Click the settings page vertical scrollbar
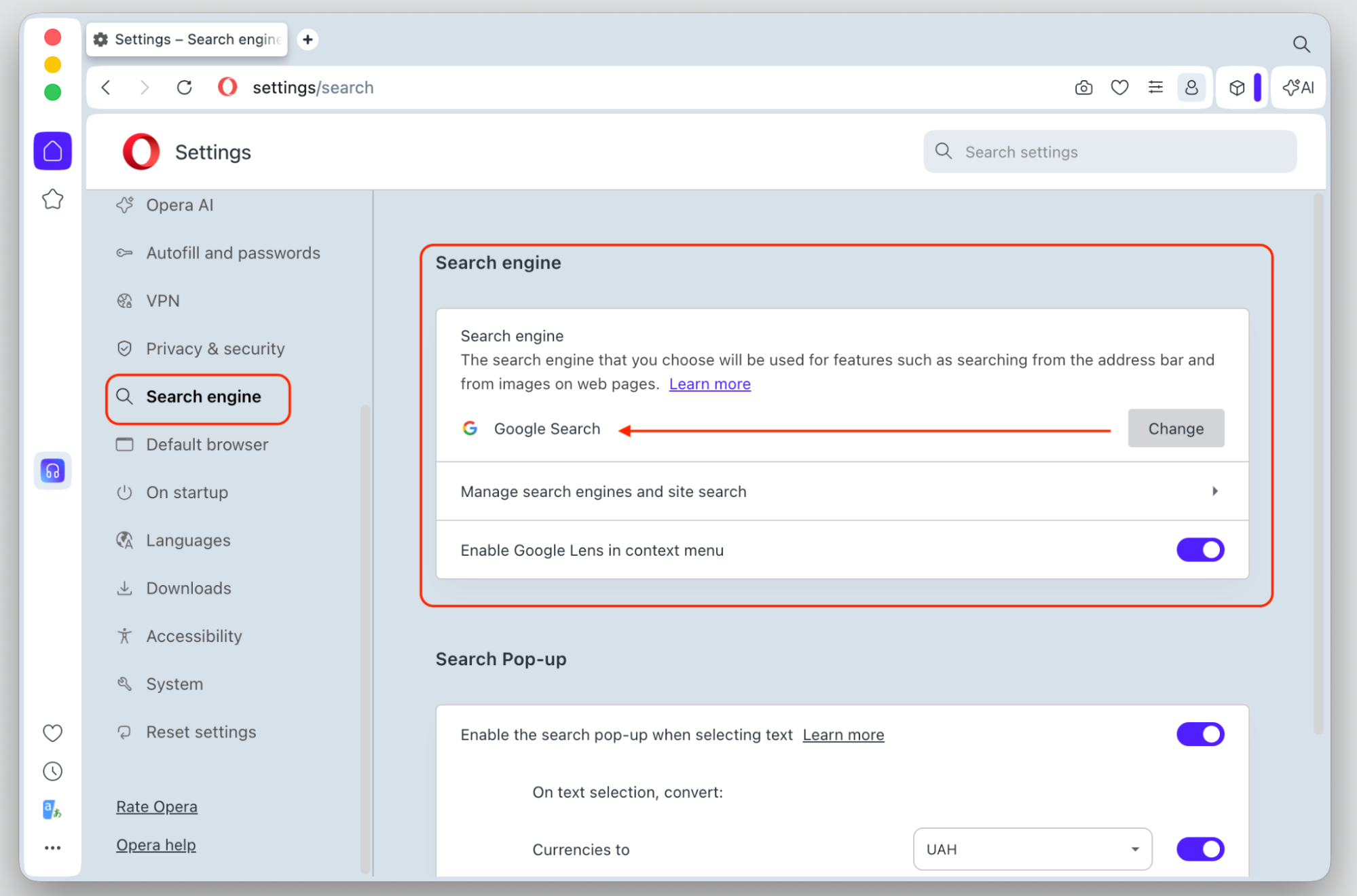Screen dimensions: 1357x896 tap(1318, 464)
